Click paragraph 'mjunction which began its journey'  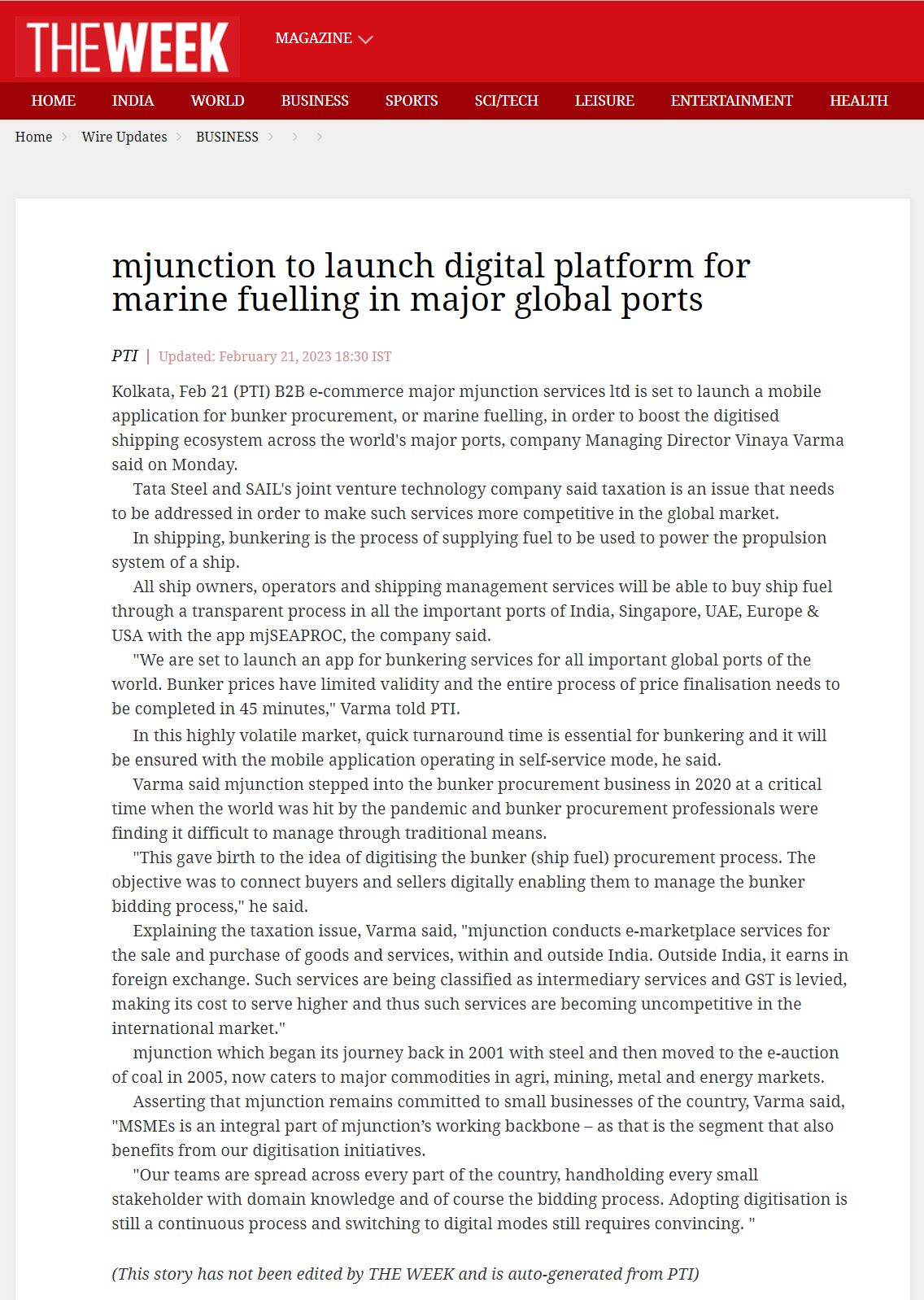[x=475, y=1065]
